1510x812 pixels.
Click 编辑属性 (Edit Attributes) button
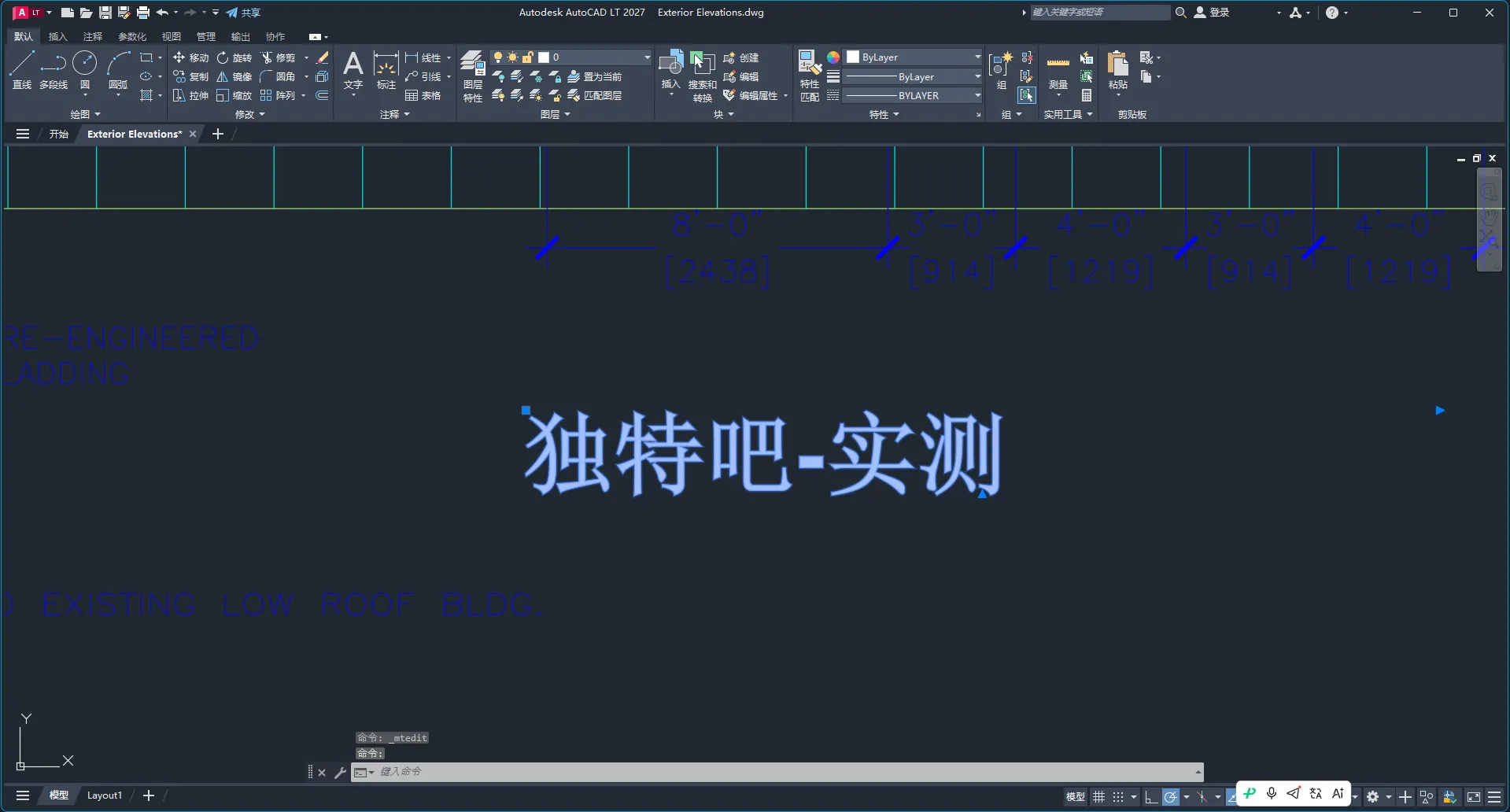point(751,95)
